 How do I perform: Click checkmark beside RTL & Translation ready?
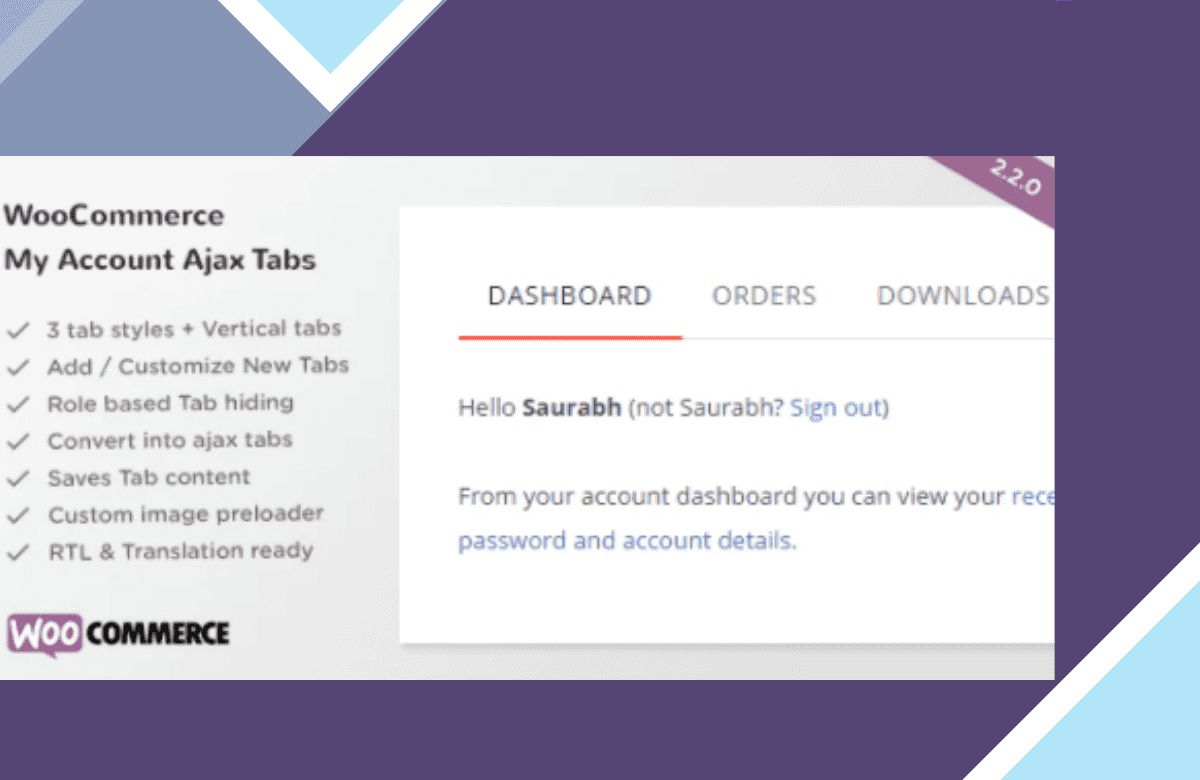(x=17, y=552)
